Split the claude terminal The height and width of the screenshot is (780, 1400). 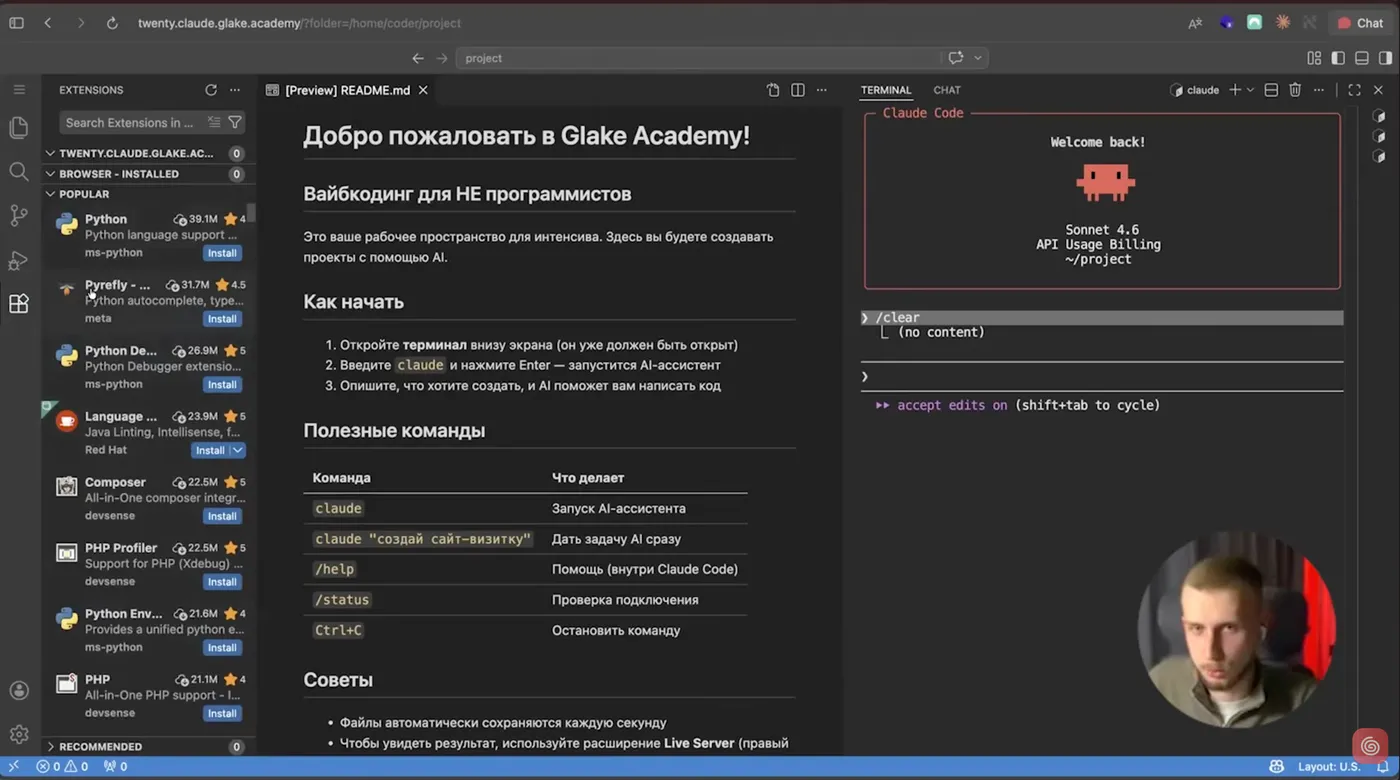[1271, 90]
